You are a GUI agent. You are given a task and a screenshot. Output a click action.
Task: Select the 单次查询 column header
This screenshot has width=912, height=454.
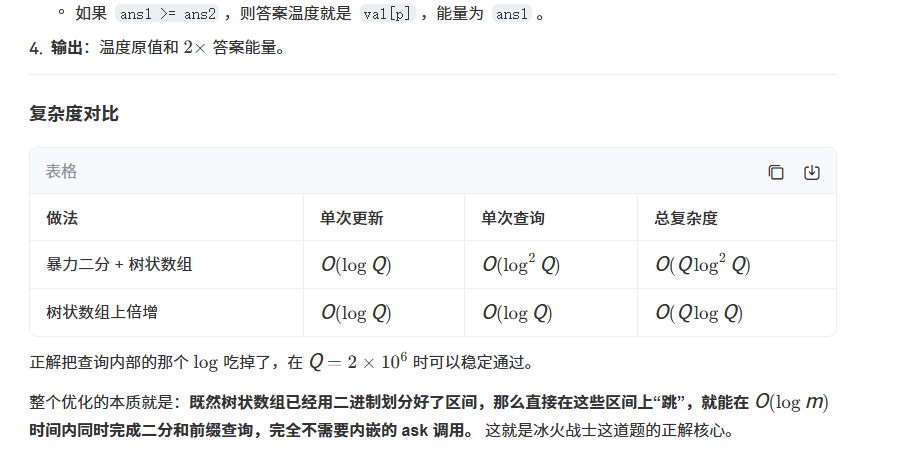(x=512, y=218)
